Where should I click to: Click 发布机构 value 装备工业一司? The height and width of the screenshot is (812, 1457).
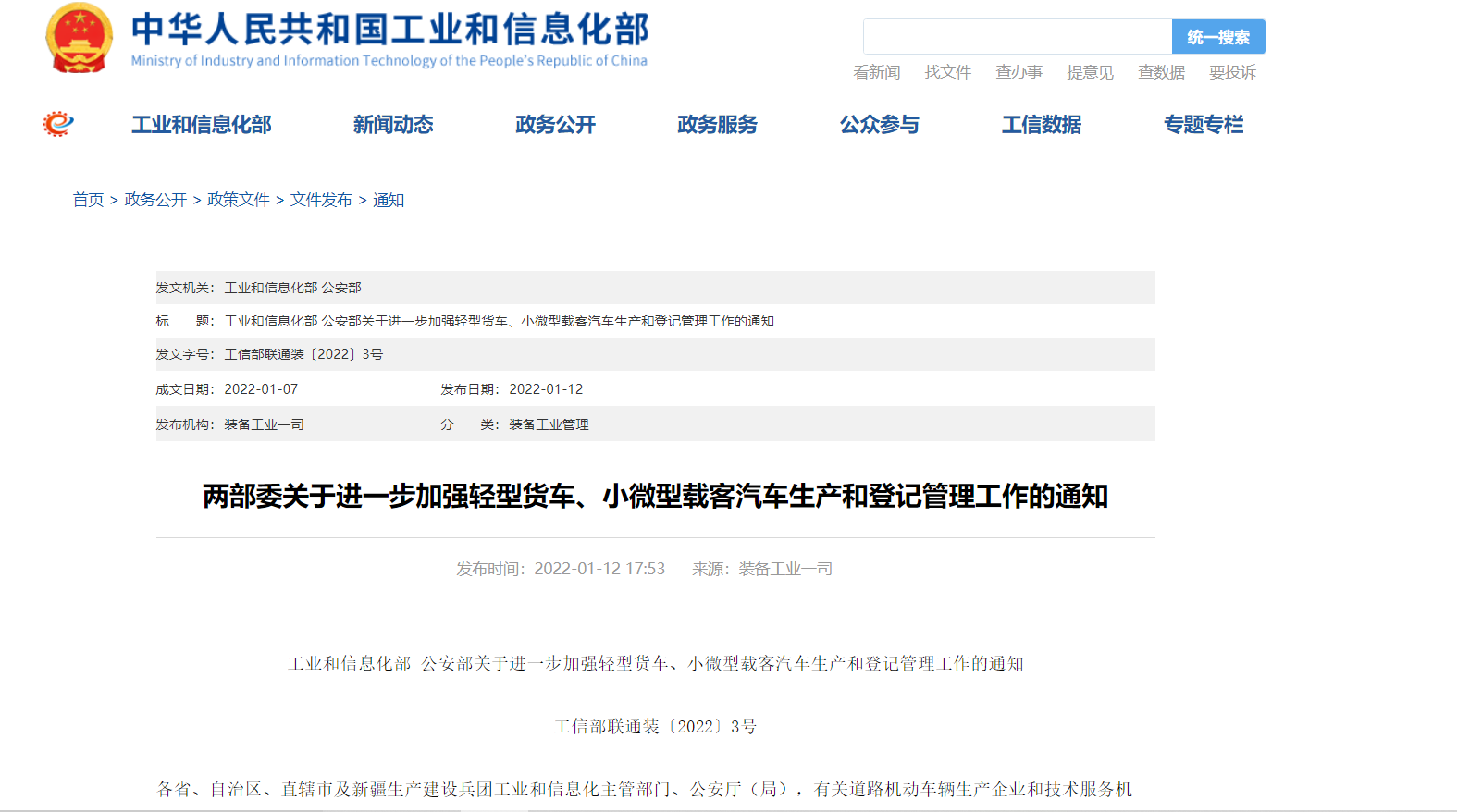[265, 424]
